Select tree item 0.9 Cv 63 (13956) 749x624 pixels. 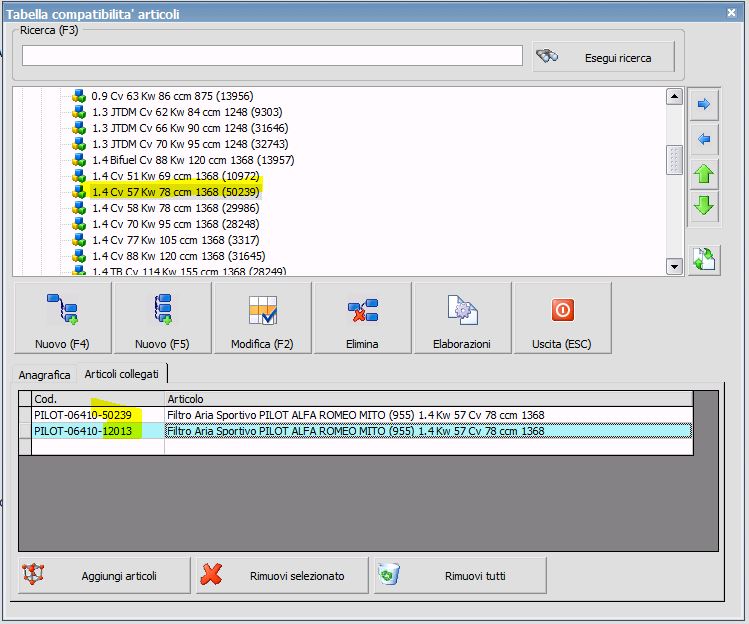172,96
